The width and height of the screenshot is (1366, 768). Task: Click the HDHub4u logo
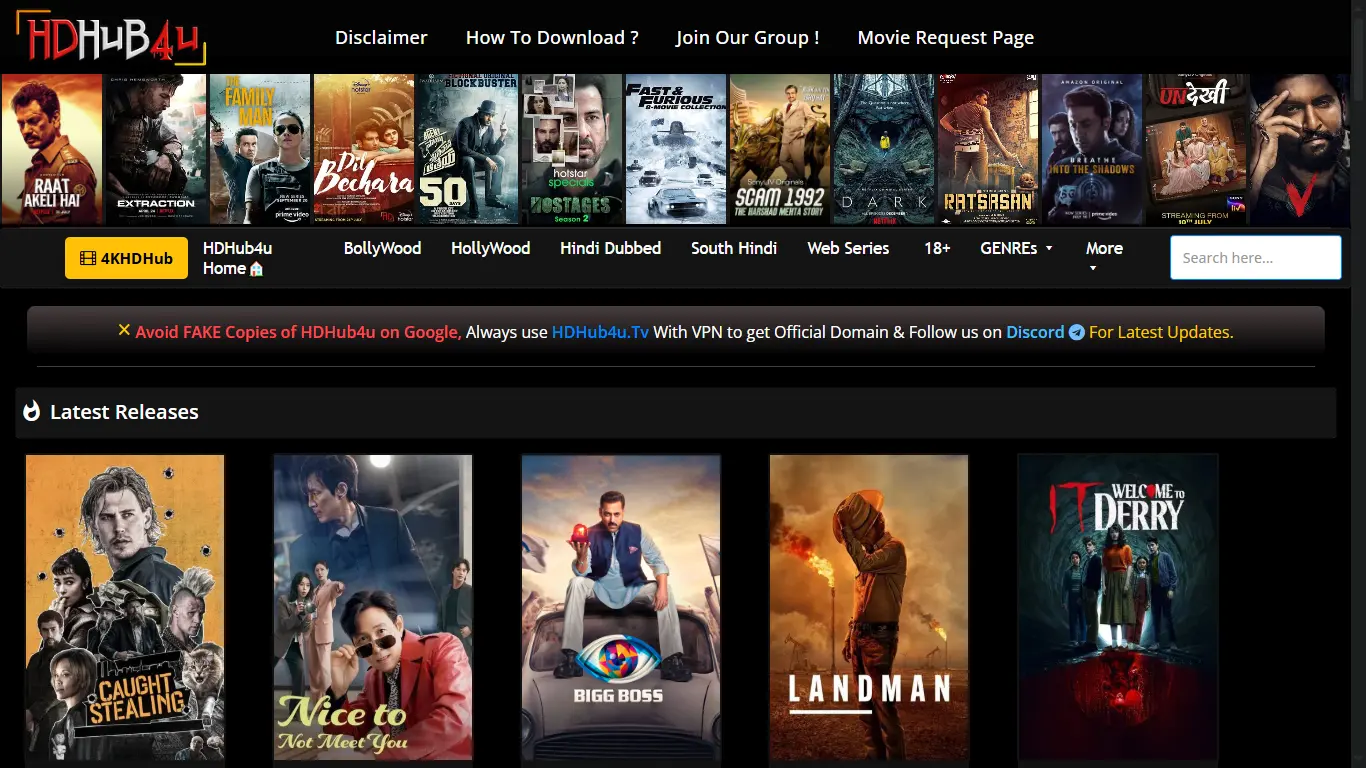108,37
